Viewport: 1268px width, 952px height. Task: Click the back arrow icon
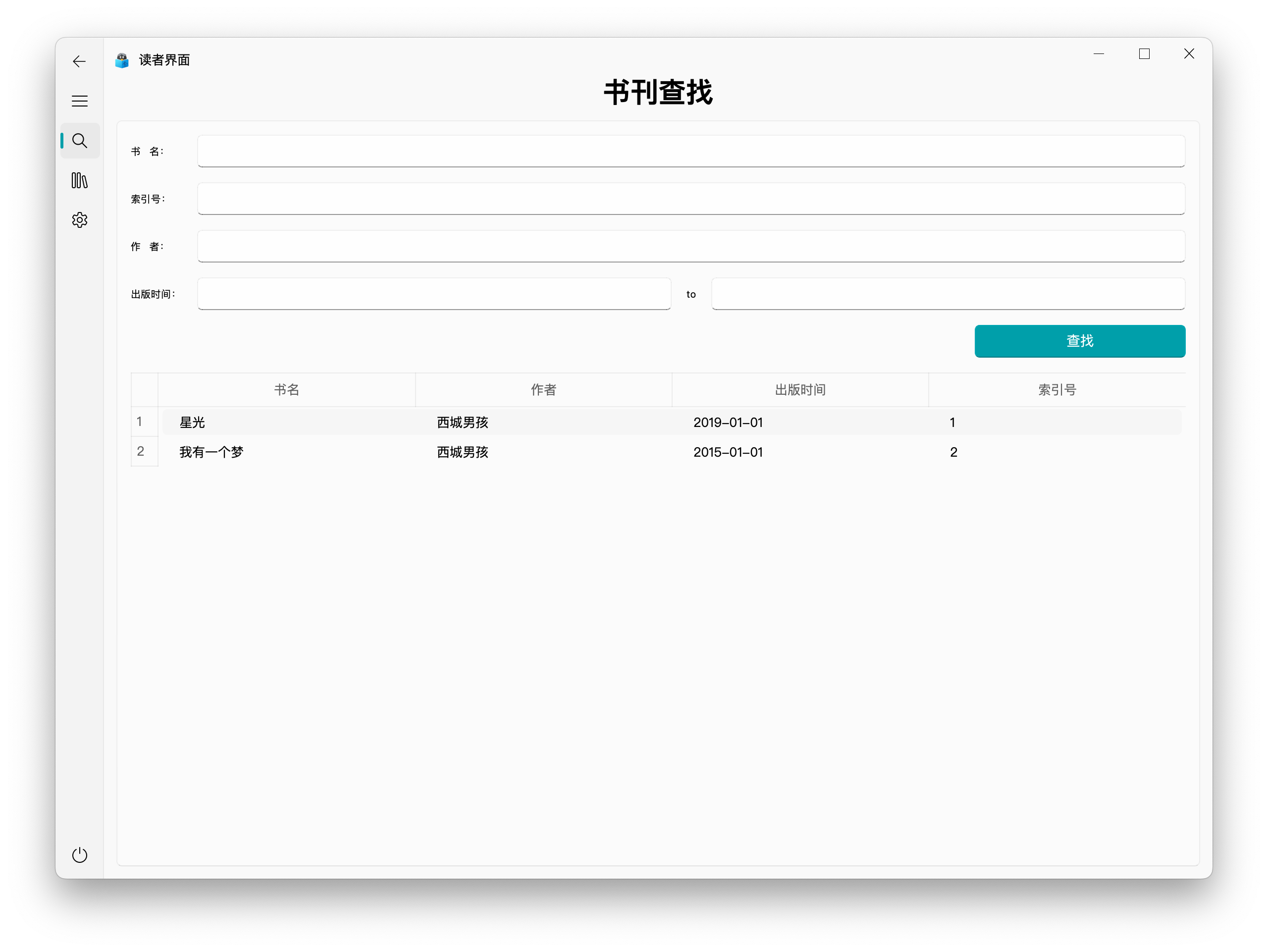coord(79,61)
